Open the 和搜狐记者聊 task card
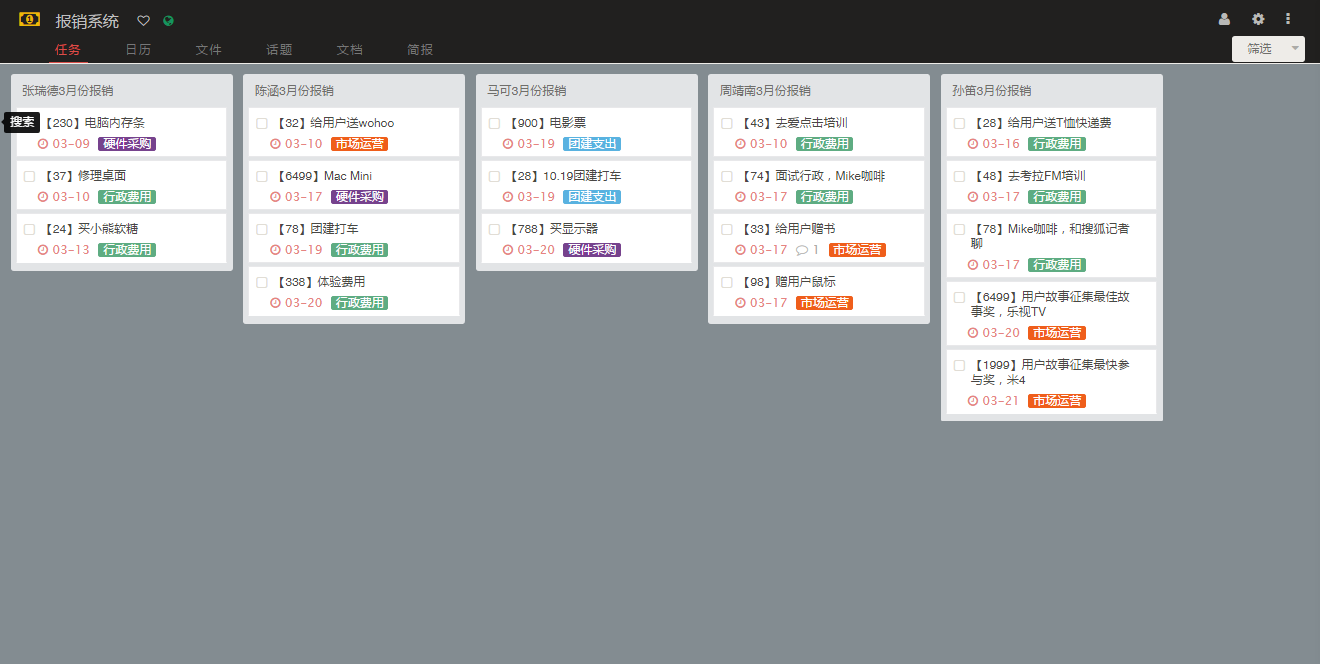Screen dimensions: 1320x664 click(x=1051, y=246)
